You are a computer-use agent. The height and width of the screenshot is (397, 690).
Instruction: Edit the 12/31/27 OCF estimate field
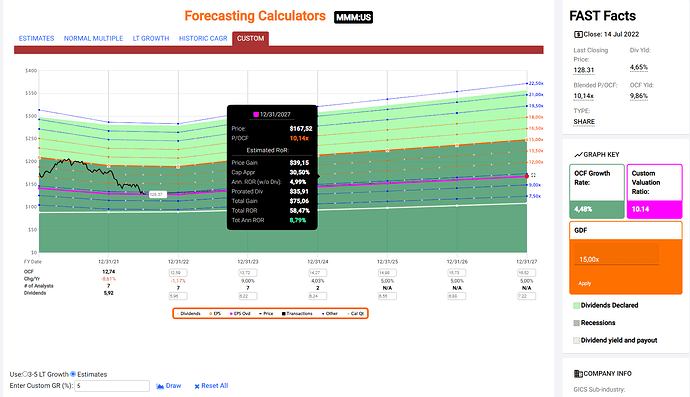527,273
